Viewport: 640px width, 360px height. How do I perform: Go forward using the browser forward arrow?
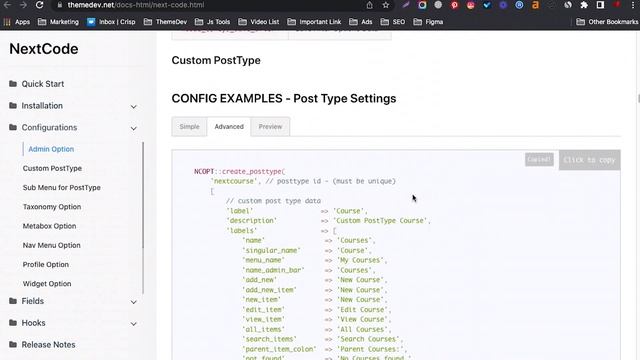pos(23,5)
